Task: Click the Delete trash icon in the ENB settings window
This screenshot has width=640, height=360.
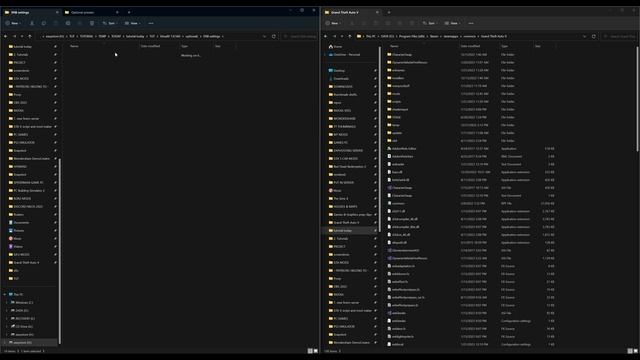Action: 92,23
